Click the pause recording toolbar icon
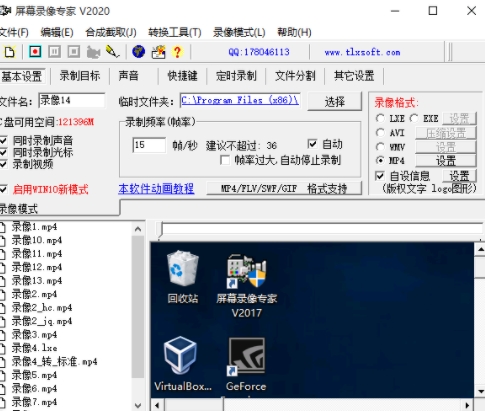This screenshot has width=485, height=411. tap(54, 52)
